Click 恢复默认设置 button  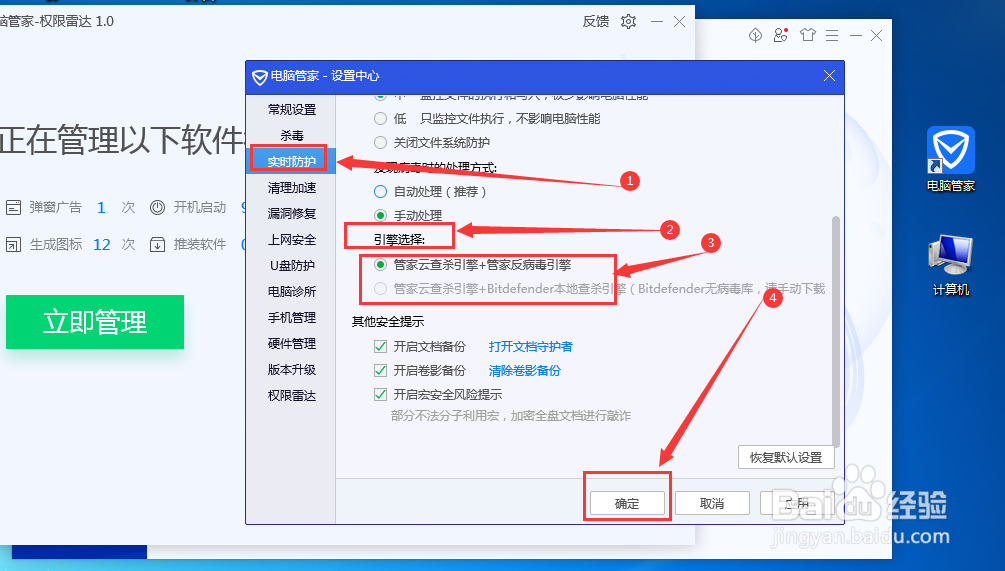tap(786, 458)
